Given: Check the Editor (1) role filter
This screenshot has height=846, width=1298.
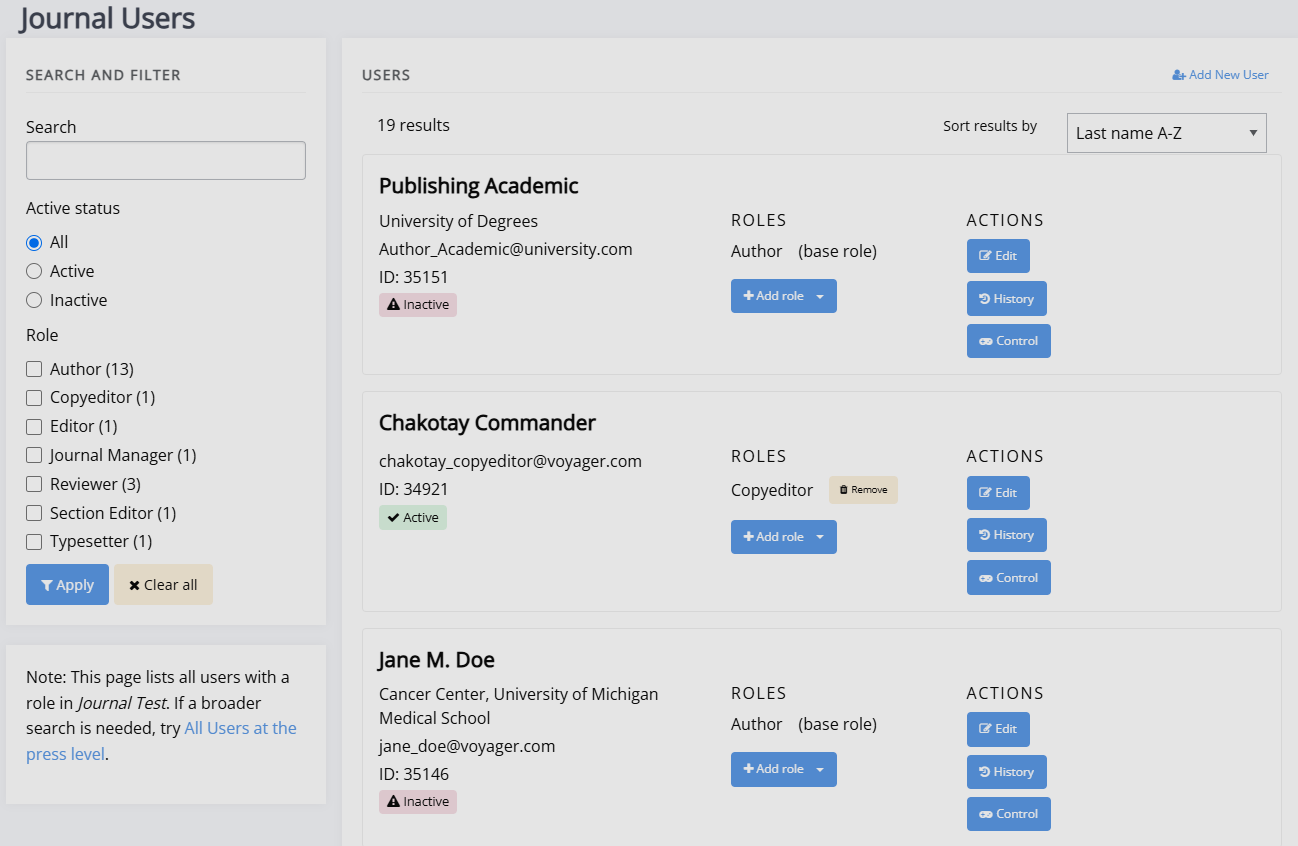Looking at the screenshot, I should [34, 426].
